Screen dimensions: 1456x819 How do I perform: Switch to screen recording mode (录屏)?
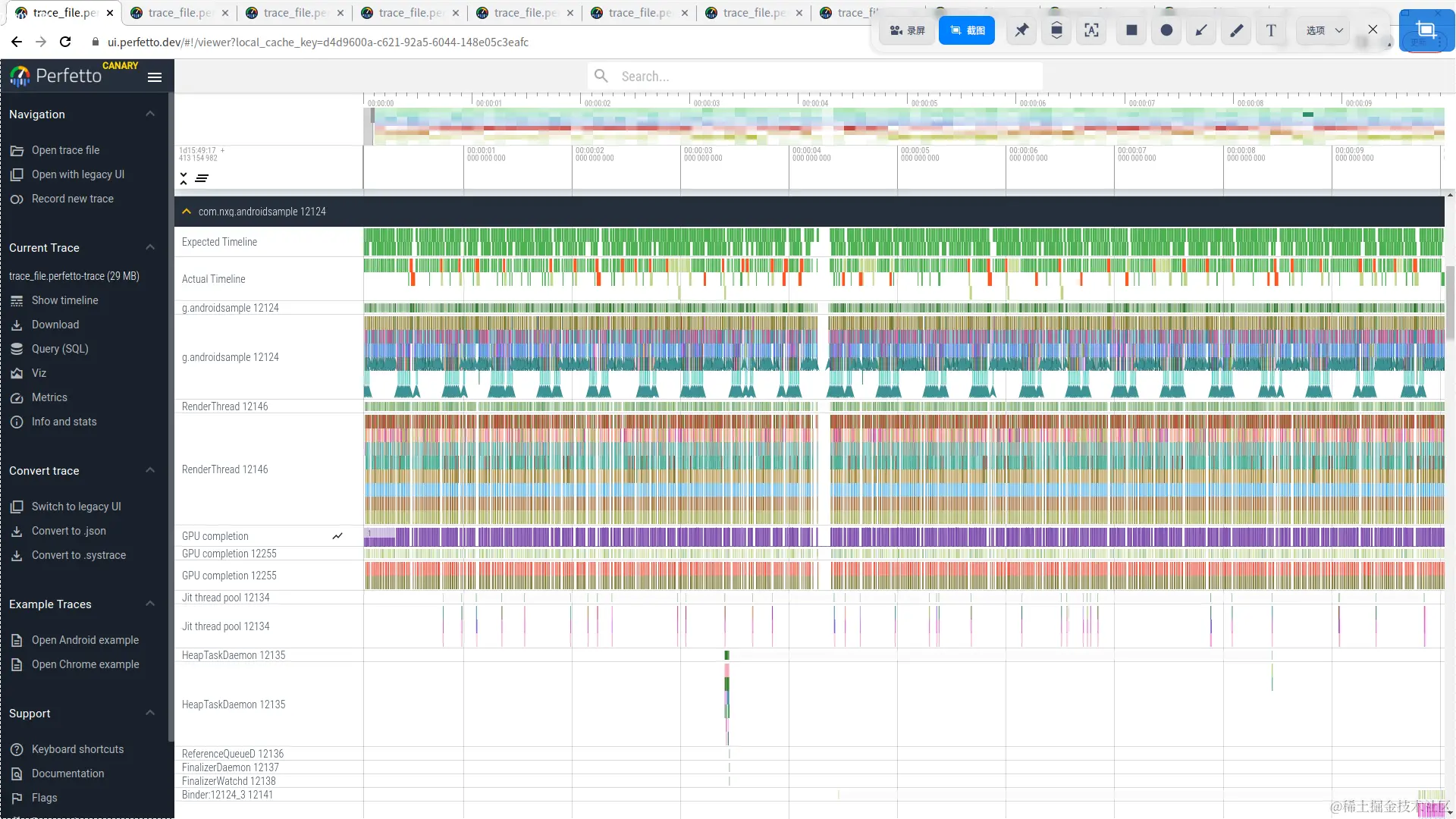(x=907, y=30)
